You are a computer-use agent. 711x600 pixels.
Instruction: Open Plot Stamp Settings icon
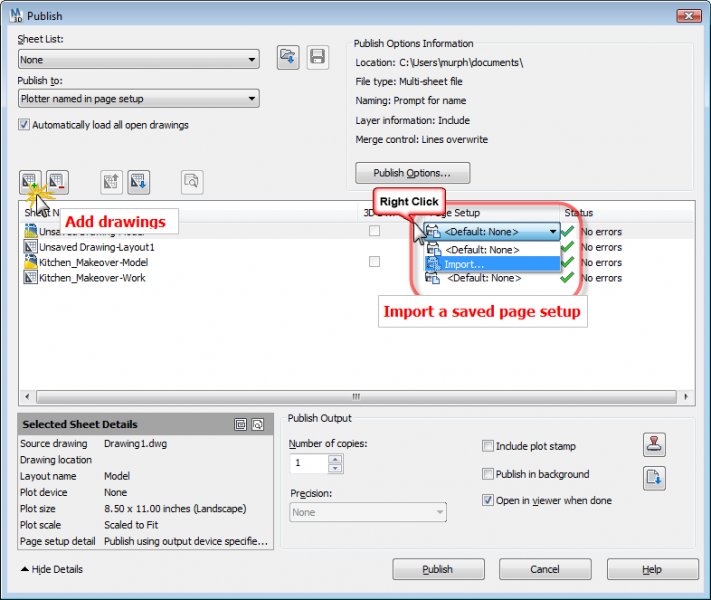click(x=654, y=444)
